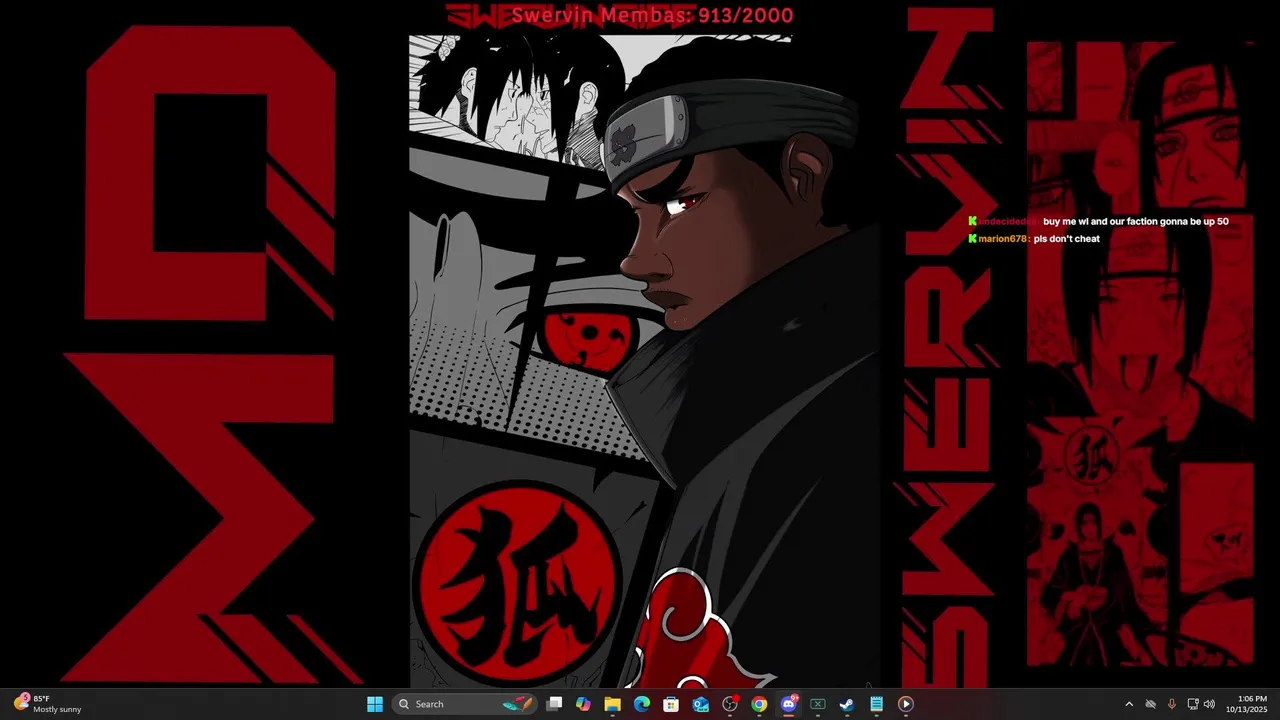Switch to Google Chrome on the taskbar
The height and width of the screenshot is (720, 1280).
tap(759, 704)
